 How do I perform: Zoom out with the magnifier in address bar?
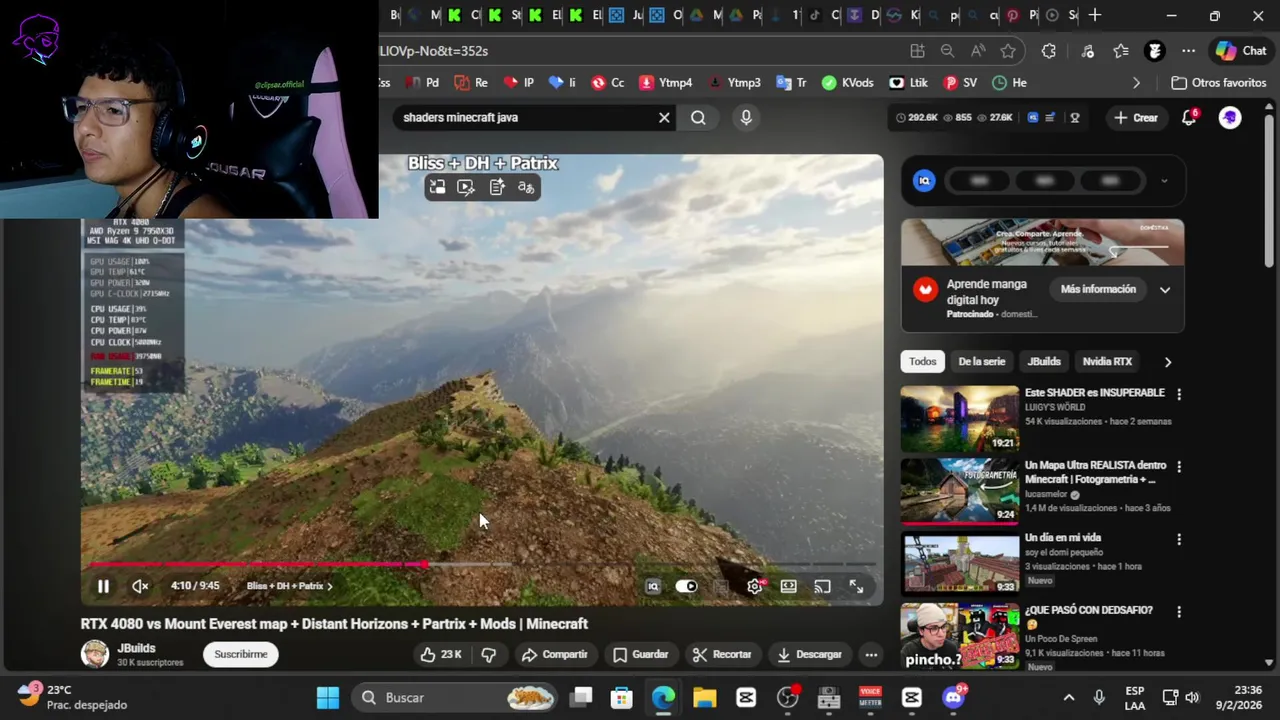click(x=947, y=51)
